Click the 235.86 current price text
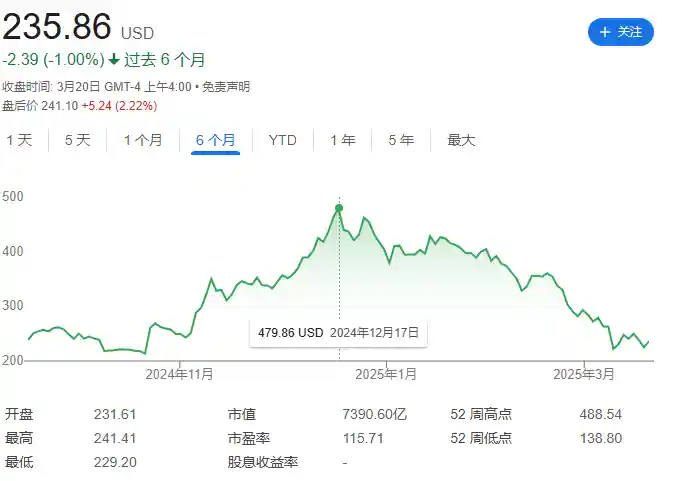The height and width of the screenshot is (481, 681). tap(57, 27)
